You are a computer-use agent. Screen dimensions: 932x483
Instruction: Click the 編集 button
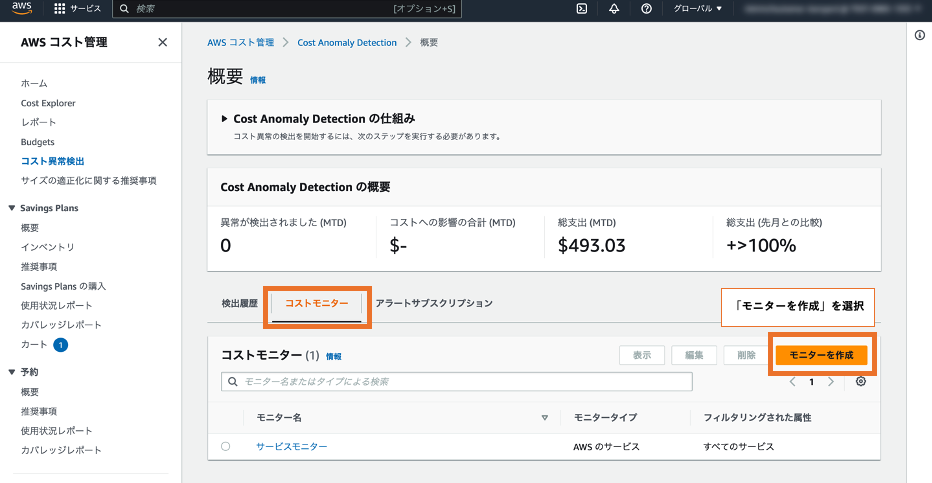(694, 355)
